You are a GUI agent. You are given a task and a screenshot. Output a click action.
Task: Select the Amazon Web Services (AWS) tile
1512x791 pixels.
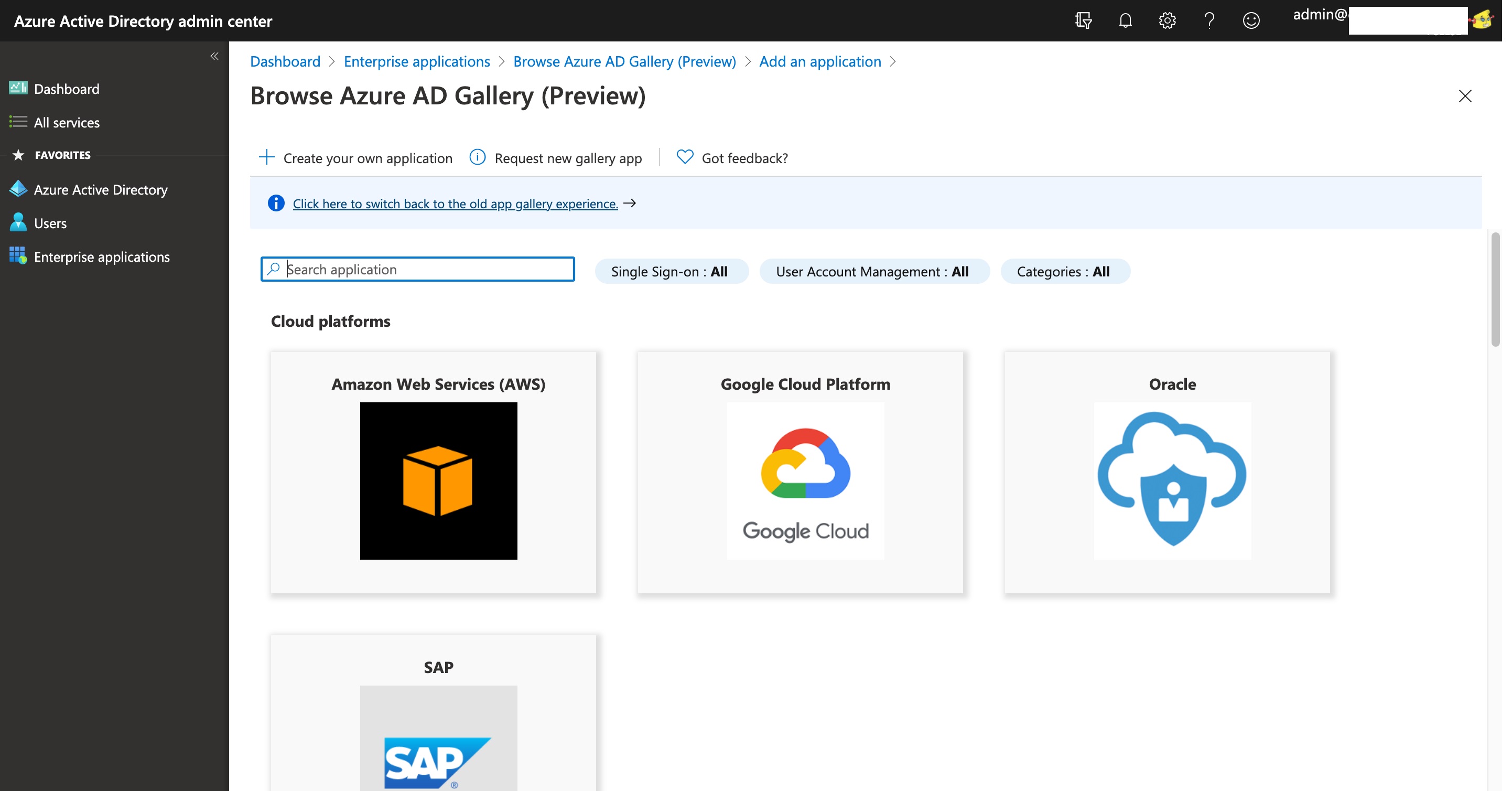tap(433, 472)
